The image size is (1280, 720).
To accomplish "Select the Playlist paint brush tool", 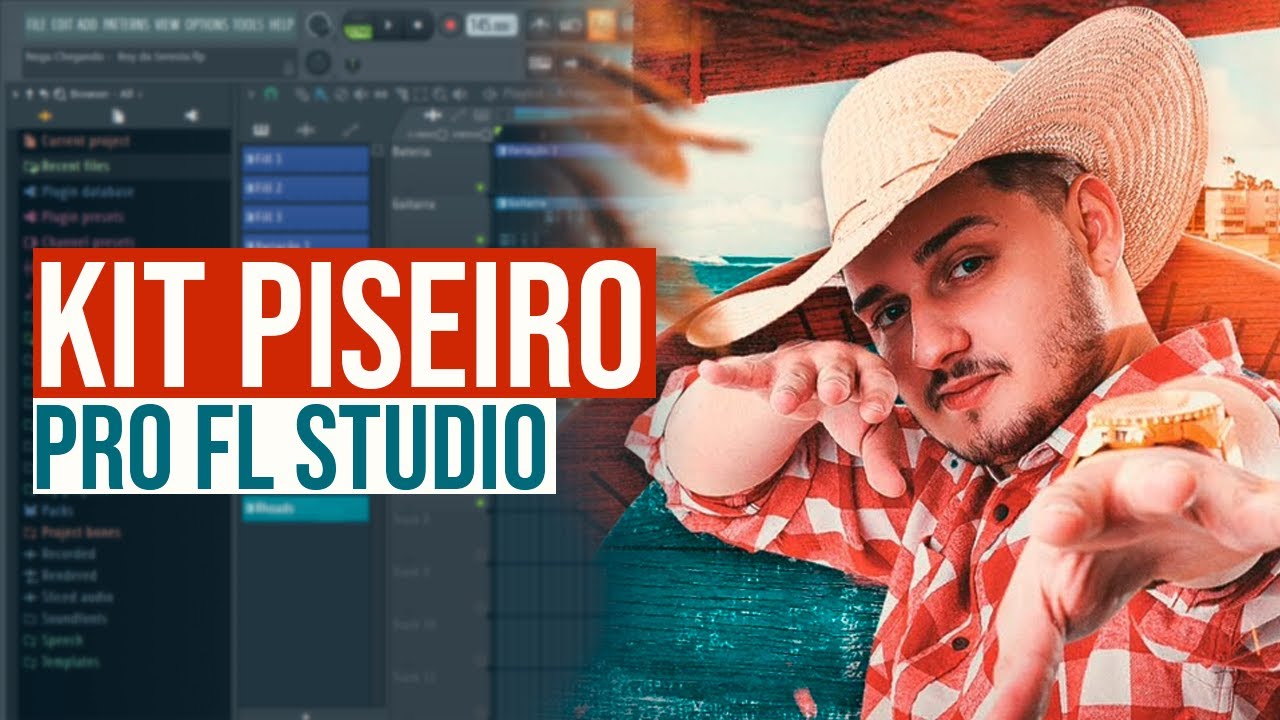I will pyautogui.click(x=321, y=94).
